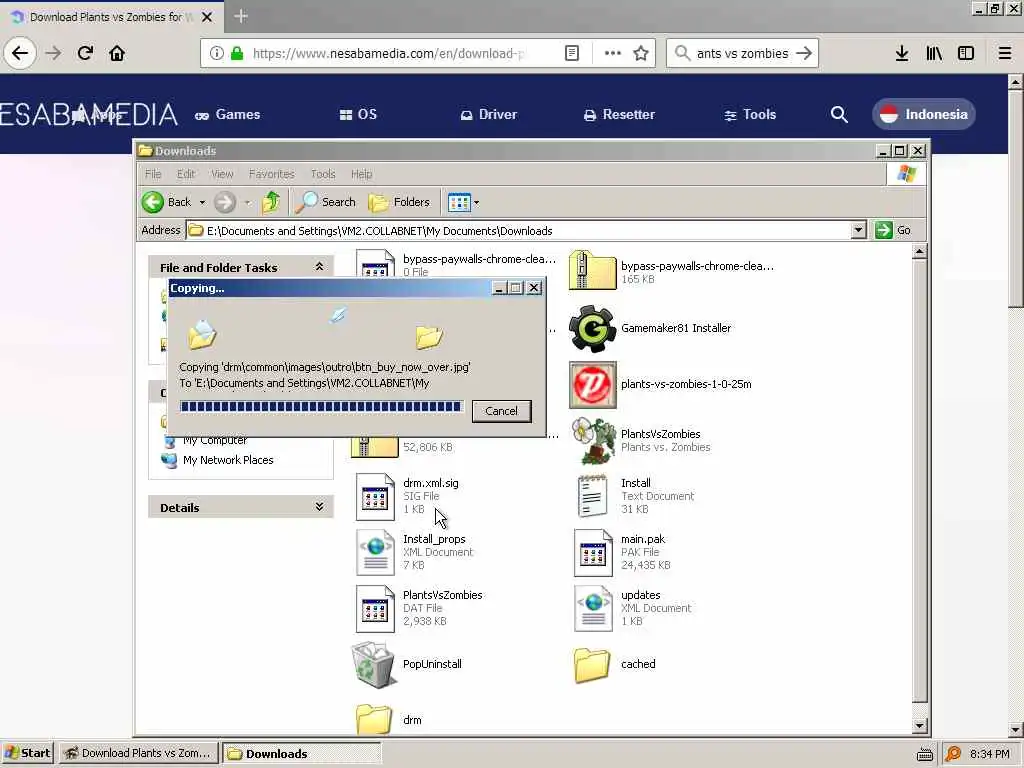Open Address bar dropdown arrow
This screenshot has height=768, width=1024.
[858, 230]
